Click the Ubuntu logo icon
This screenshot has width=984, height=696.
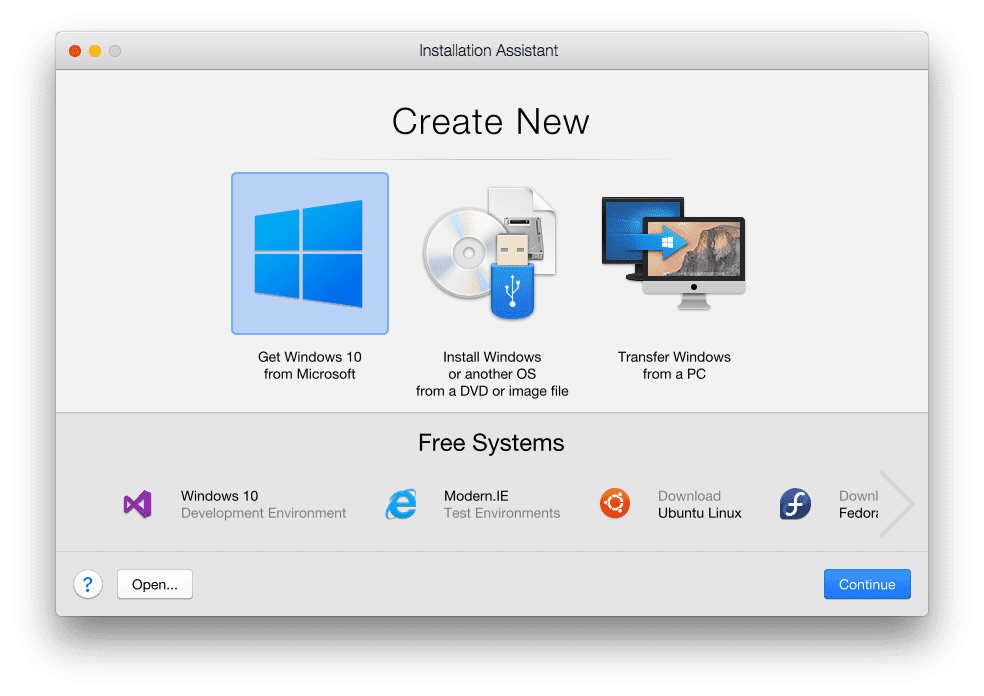pos(615,503)
